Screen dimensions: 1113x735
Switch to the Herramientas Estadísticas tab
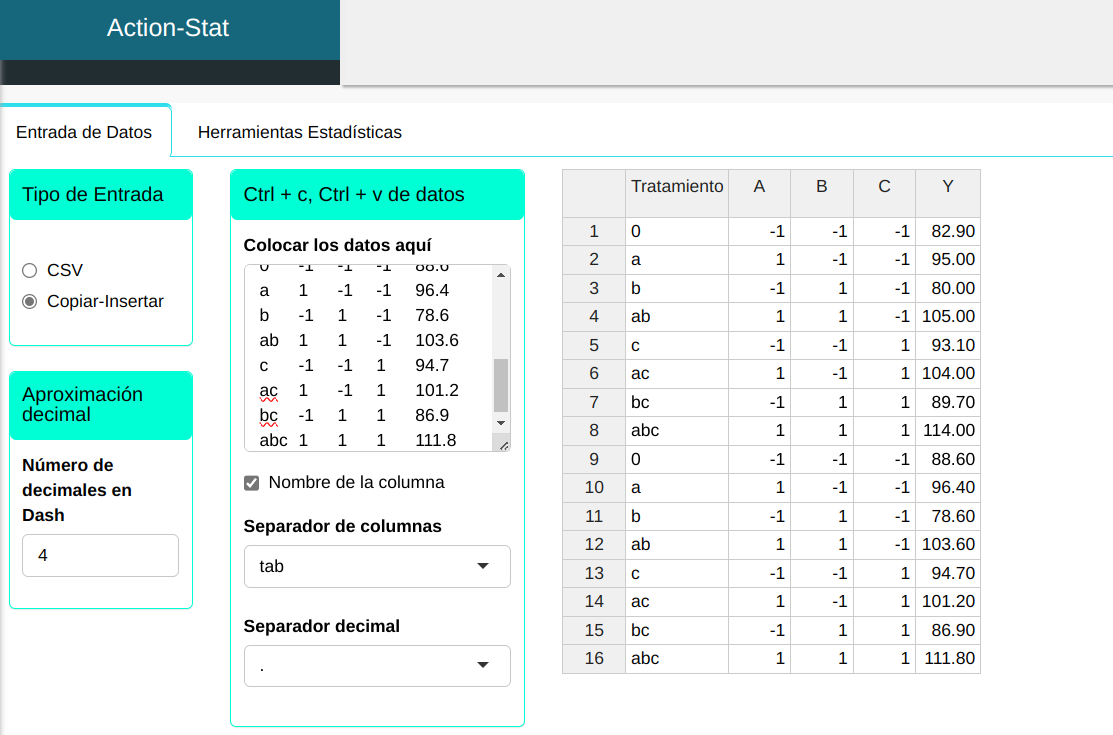(x=299, y=132)
